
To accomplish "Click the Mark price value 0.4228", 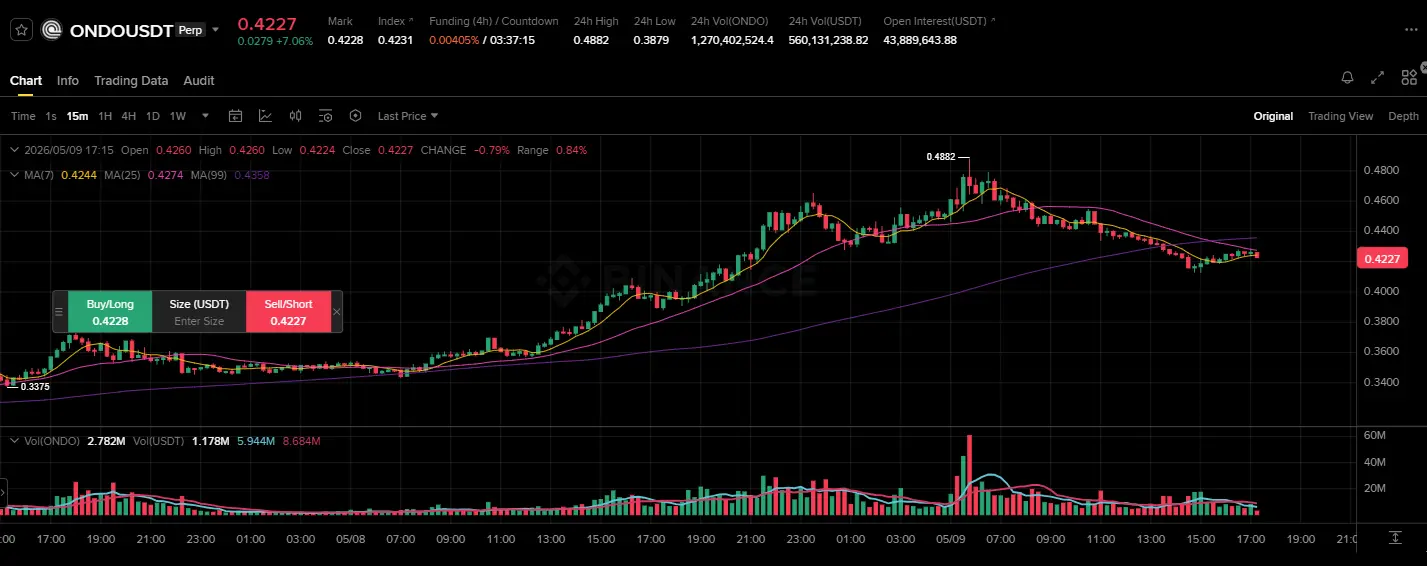I will (345, 40).
